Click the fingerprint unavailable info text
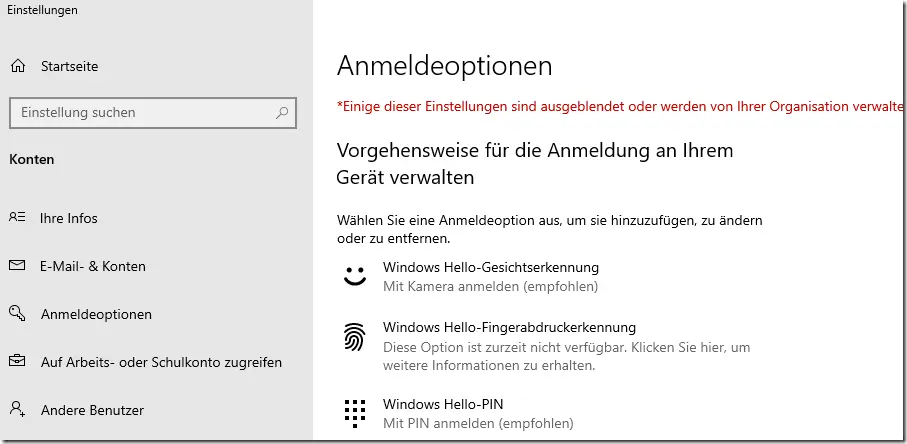The image size is (907, 444). [x=567, y=357]
